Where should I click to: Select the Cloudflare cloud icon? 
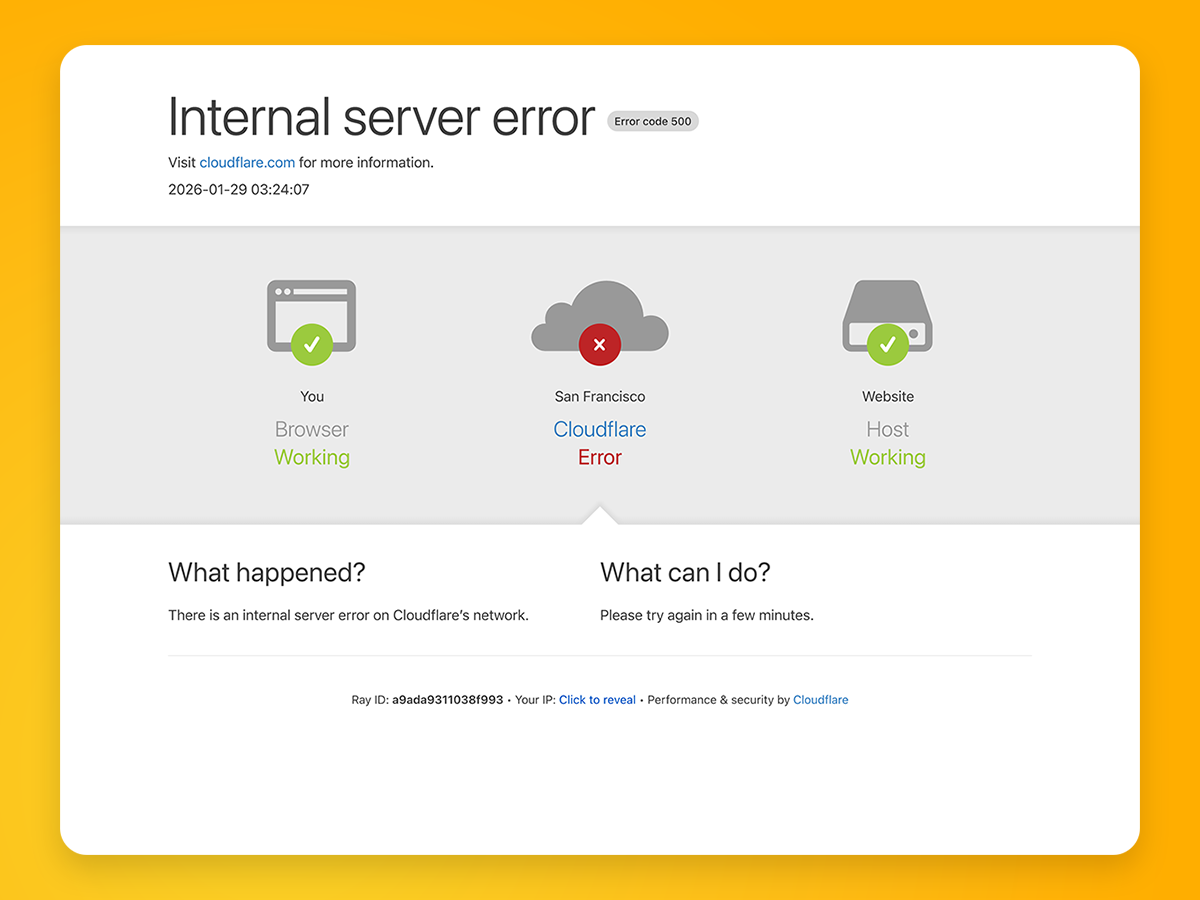599,315
